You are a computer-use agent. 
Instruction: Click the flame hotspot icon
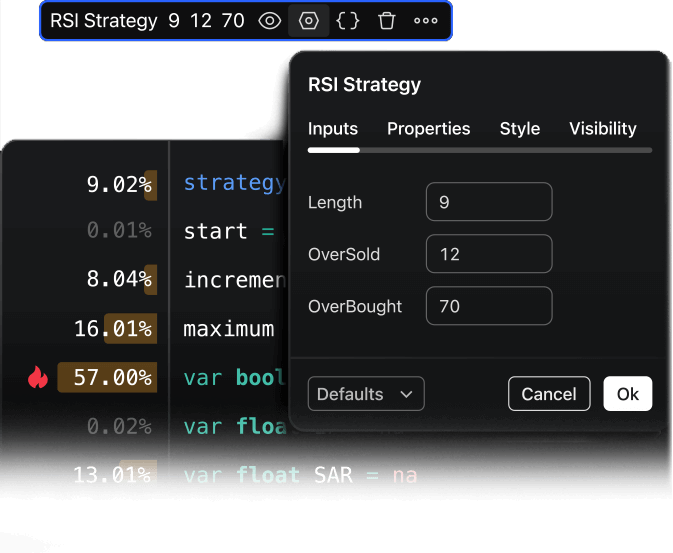point(38,377)
